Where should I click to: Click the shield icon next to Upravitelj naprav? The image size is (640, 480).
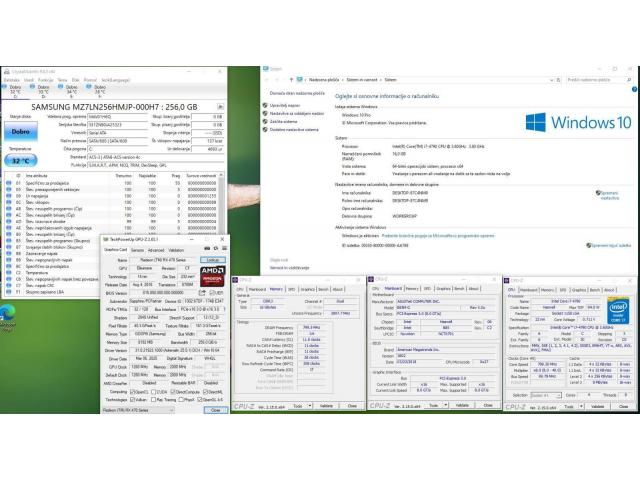[265, 105]
